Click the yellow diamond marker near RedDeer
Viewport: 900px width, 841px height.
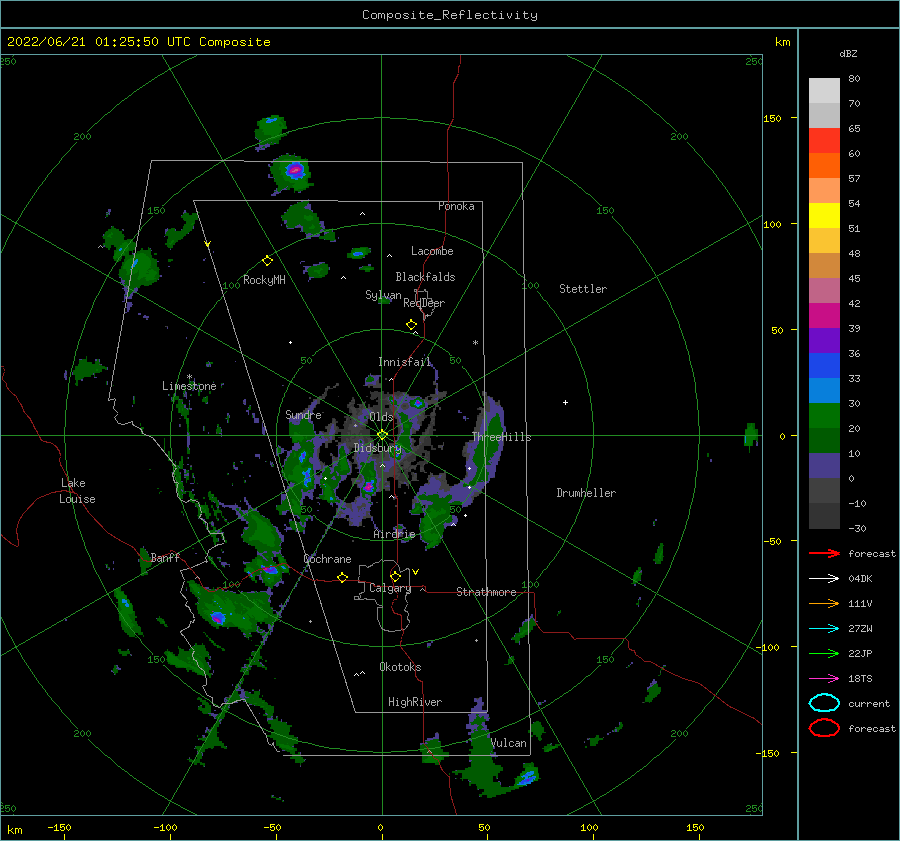(411, 325)
